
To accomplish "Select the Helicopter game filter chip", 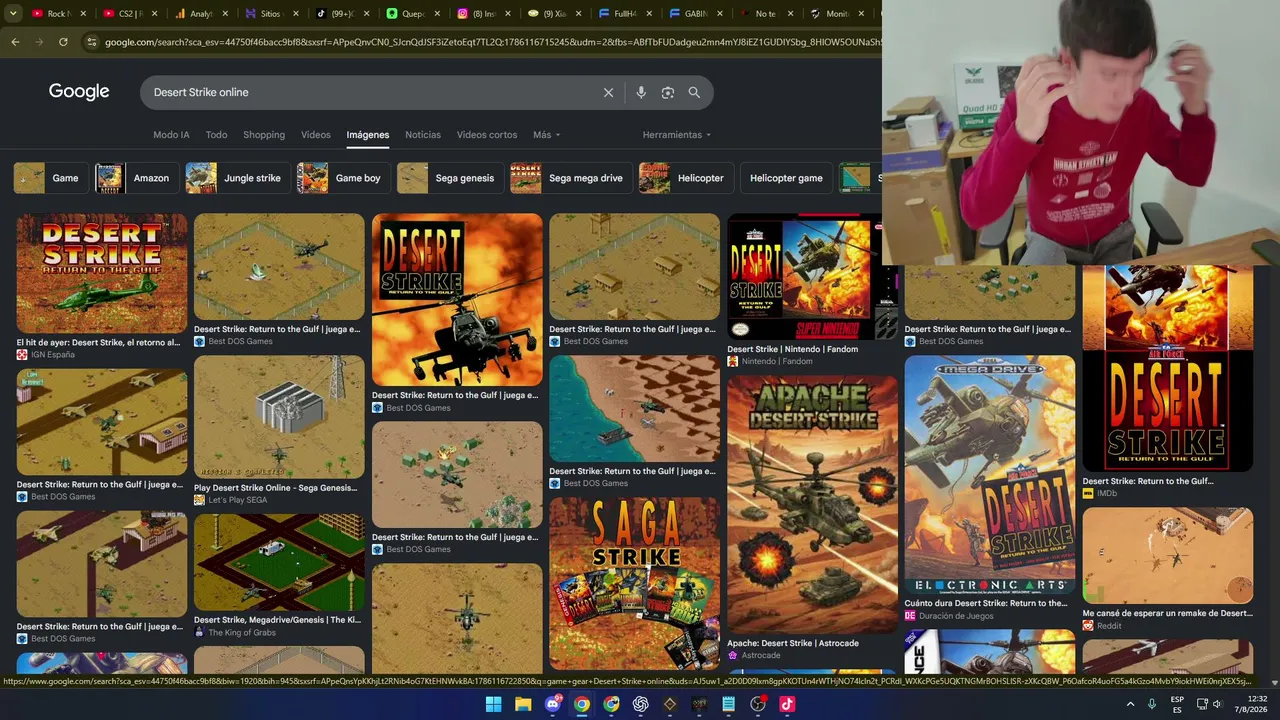I will tap(786, 178).
